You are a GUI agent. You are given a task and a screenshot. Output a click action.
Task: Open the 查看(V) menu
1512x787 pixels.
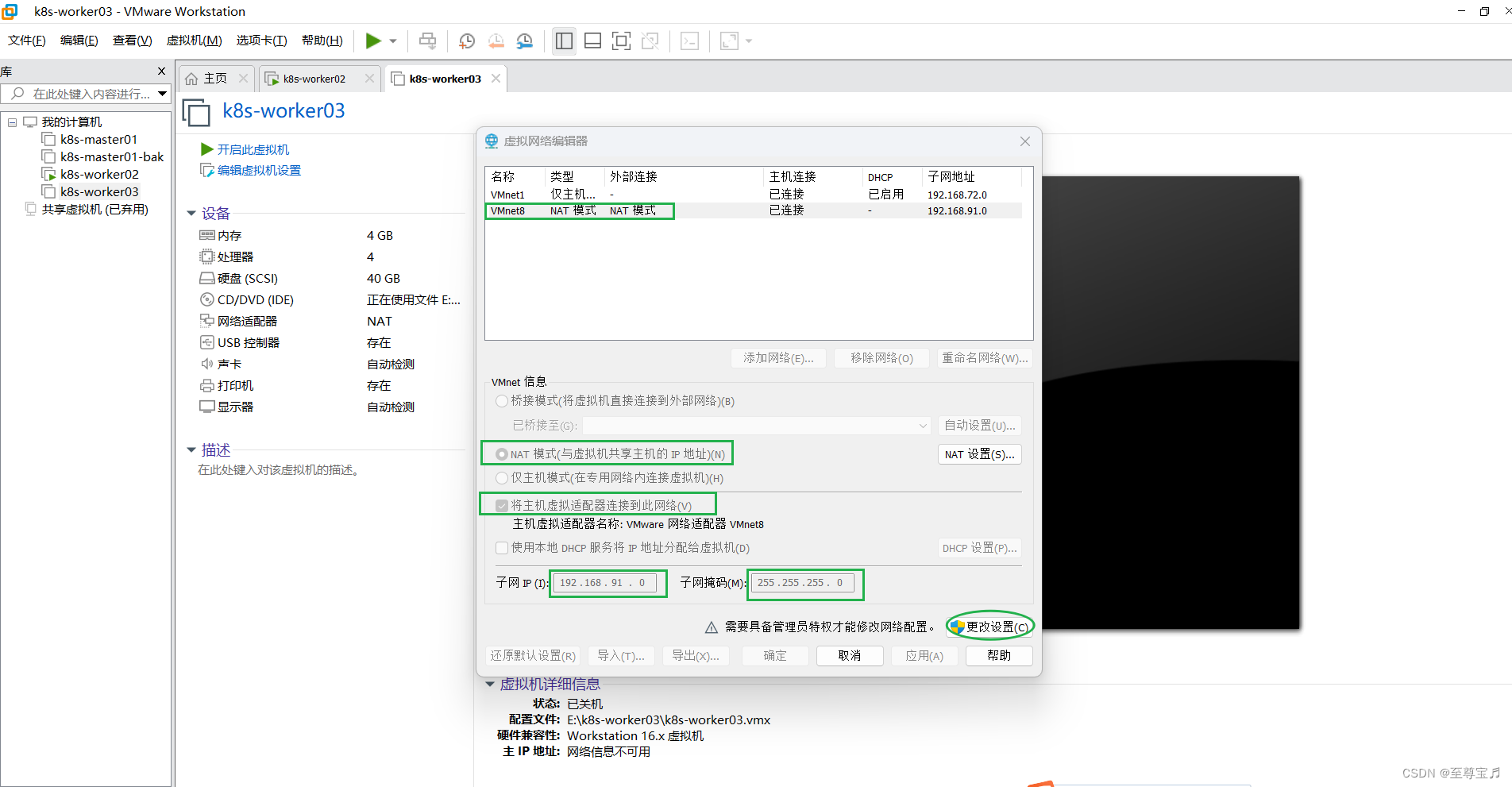tap(132, 41)
